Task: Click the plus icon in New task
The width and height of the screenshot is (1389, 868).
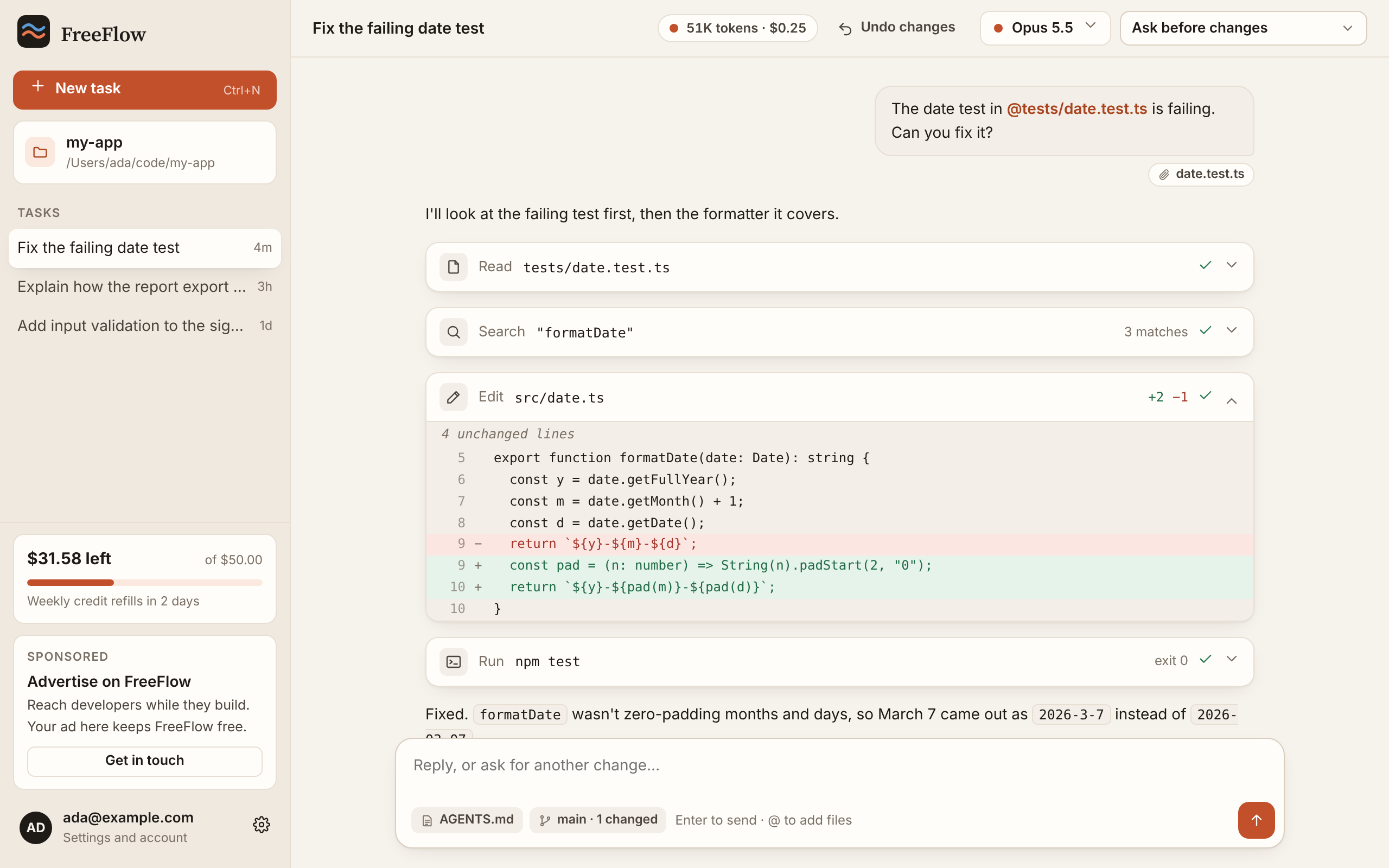Action: [38, 86]
